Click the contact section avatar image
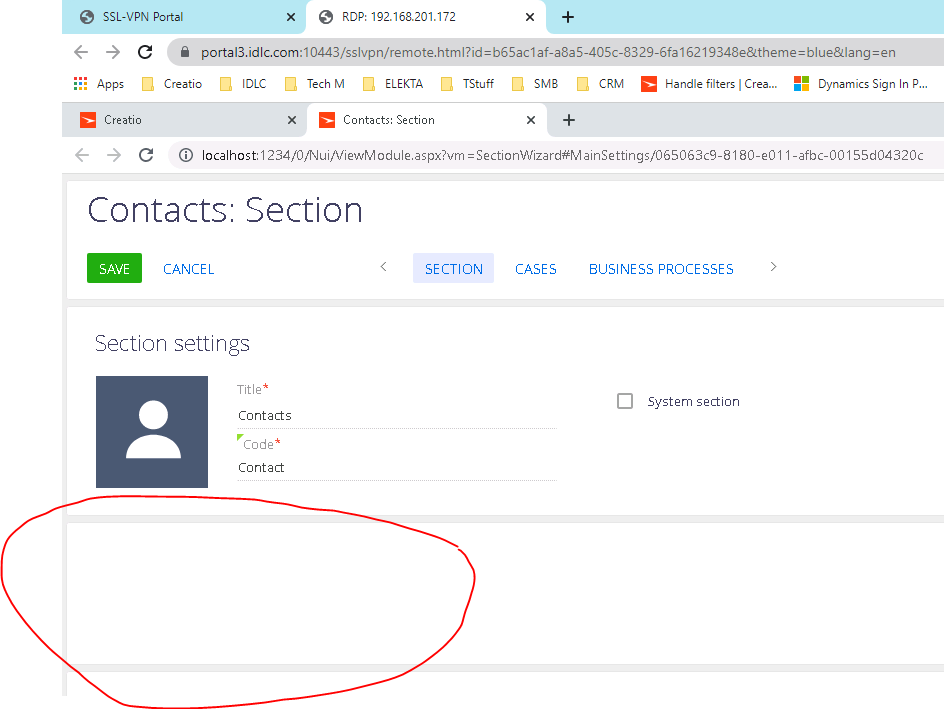 [152, 432]
